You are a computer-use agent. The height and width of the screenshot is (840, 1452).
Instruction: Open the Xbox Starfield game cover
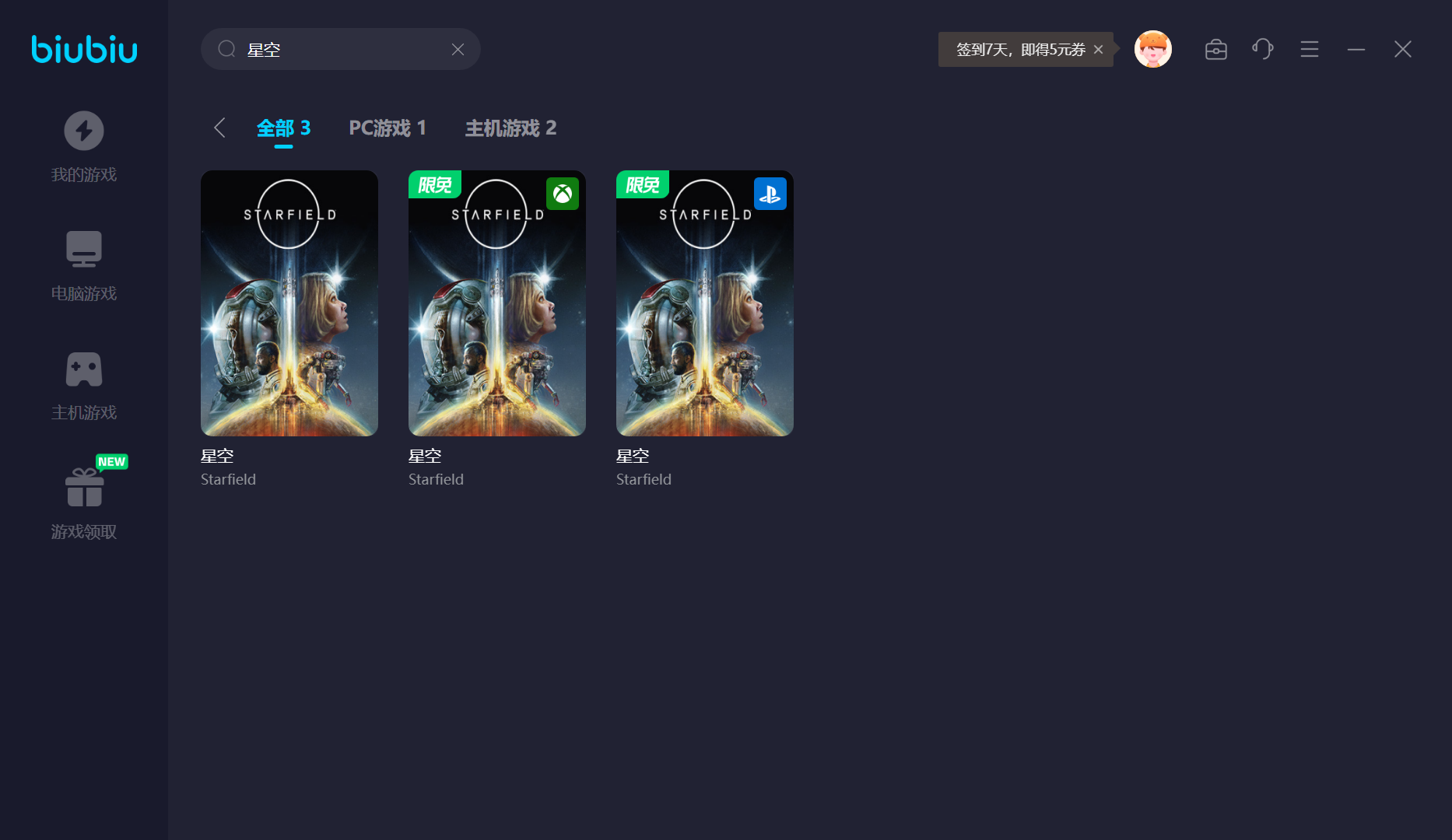497,303
